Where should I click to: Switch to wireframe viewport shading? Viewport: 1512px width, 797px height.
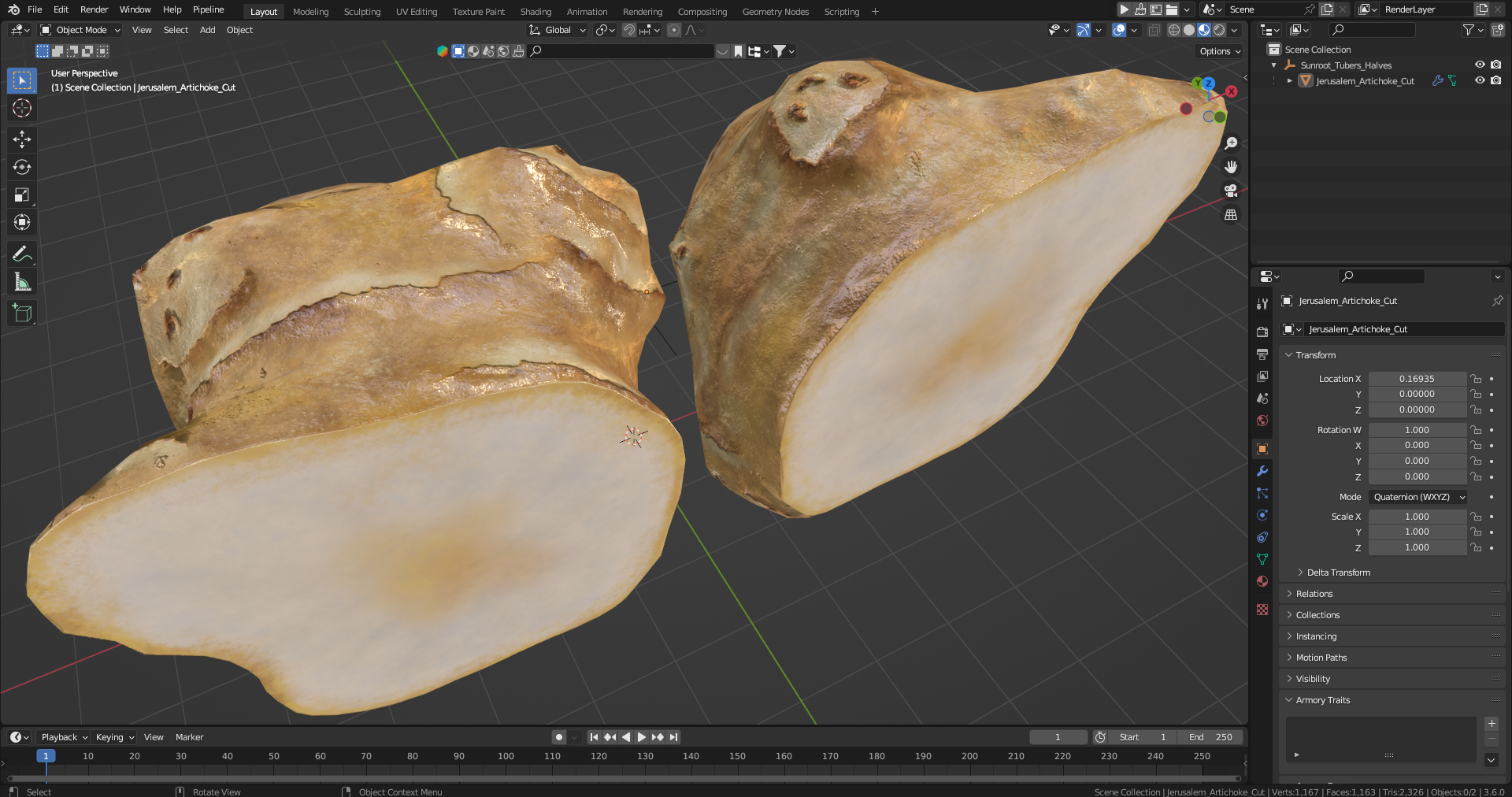(x=1174, y=30)
